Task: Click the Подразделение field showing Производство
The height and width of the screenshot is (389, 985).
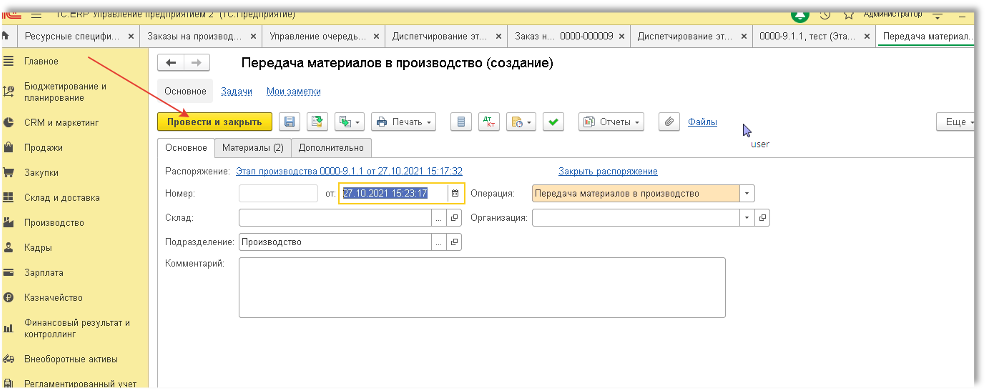Action: coord(335,242)
